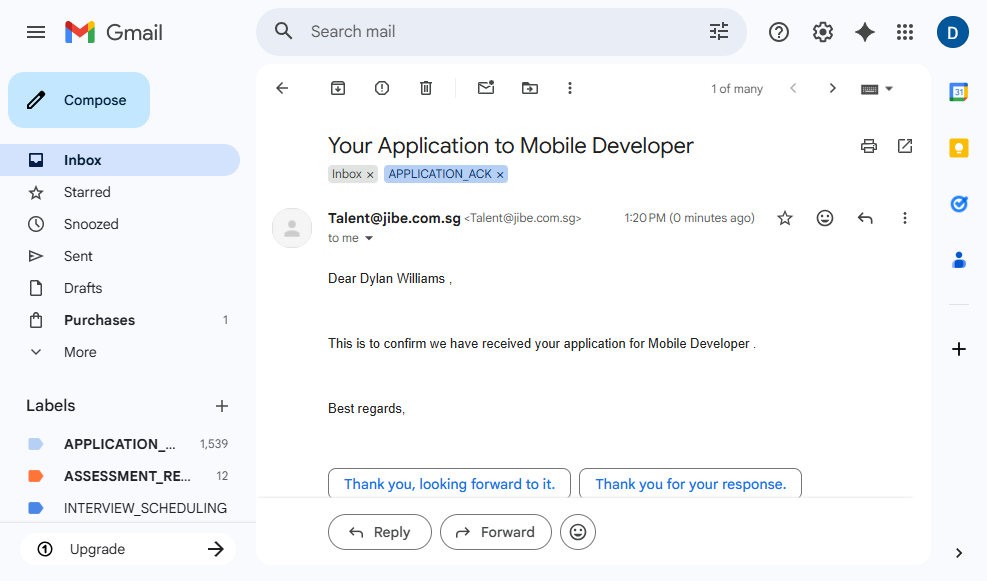
Task: Send 'Thank you for your response.' smart reply
Action: [x=690, y=484]
